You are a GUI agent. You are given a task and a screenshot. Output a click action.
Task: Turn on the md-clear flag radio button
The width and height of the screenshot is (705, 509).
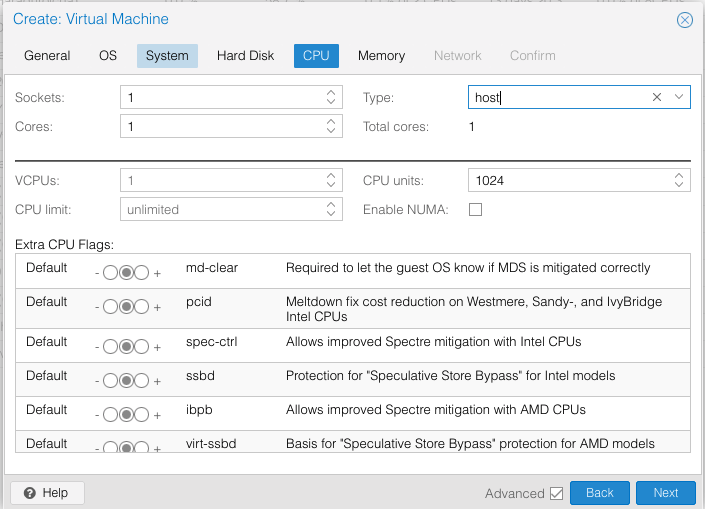click(142, 272)
